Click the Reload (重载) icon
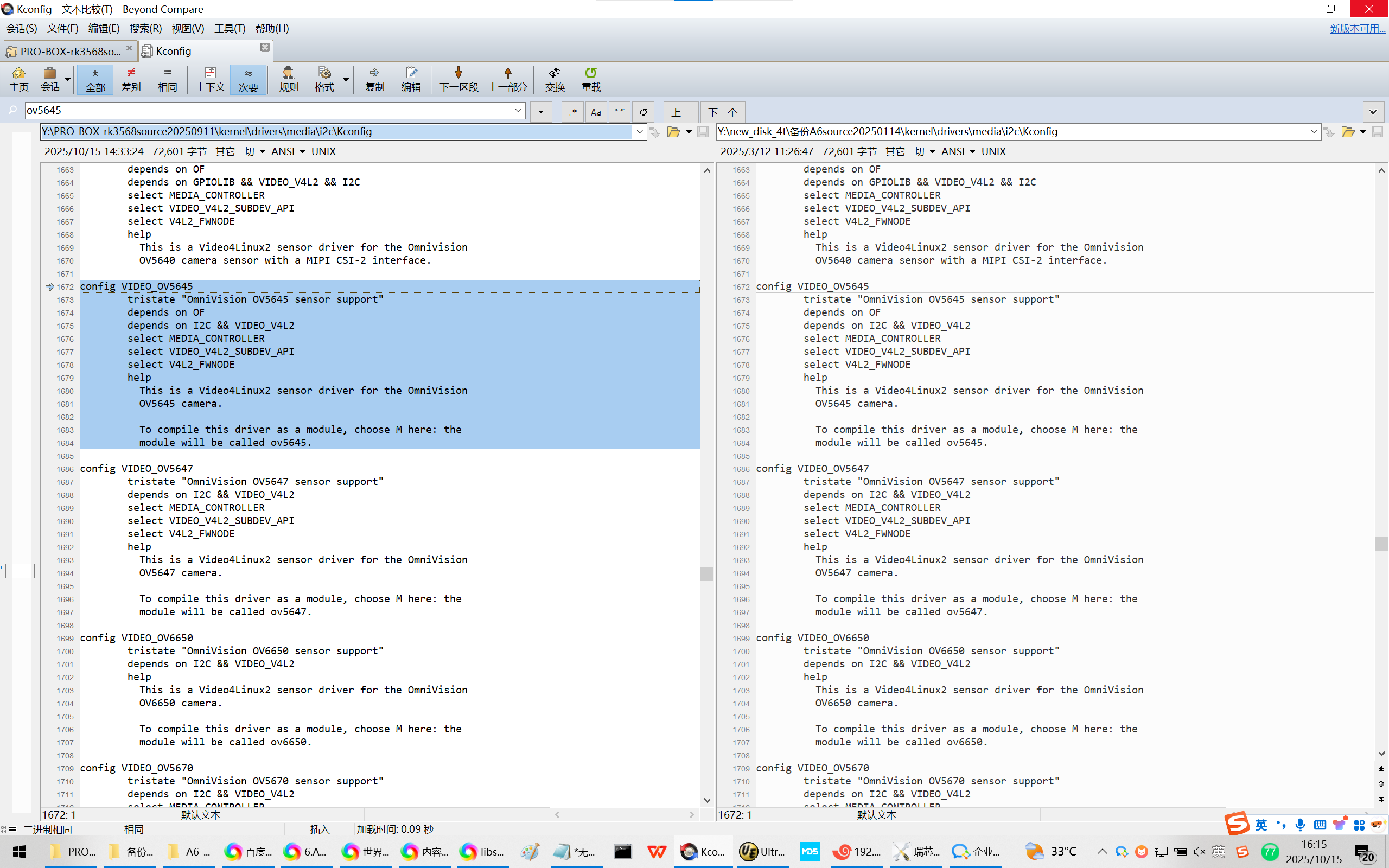 pos(591,79)
